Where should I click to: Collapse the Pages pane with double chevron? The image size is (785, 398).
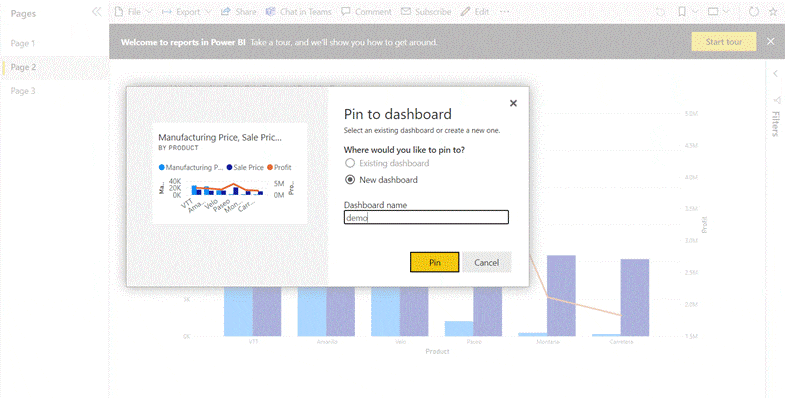click(97, 12)
